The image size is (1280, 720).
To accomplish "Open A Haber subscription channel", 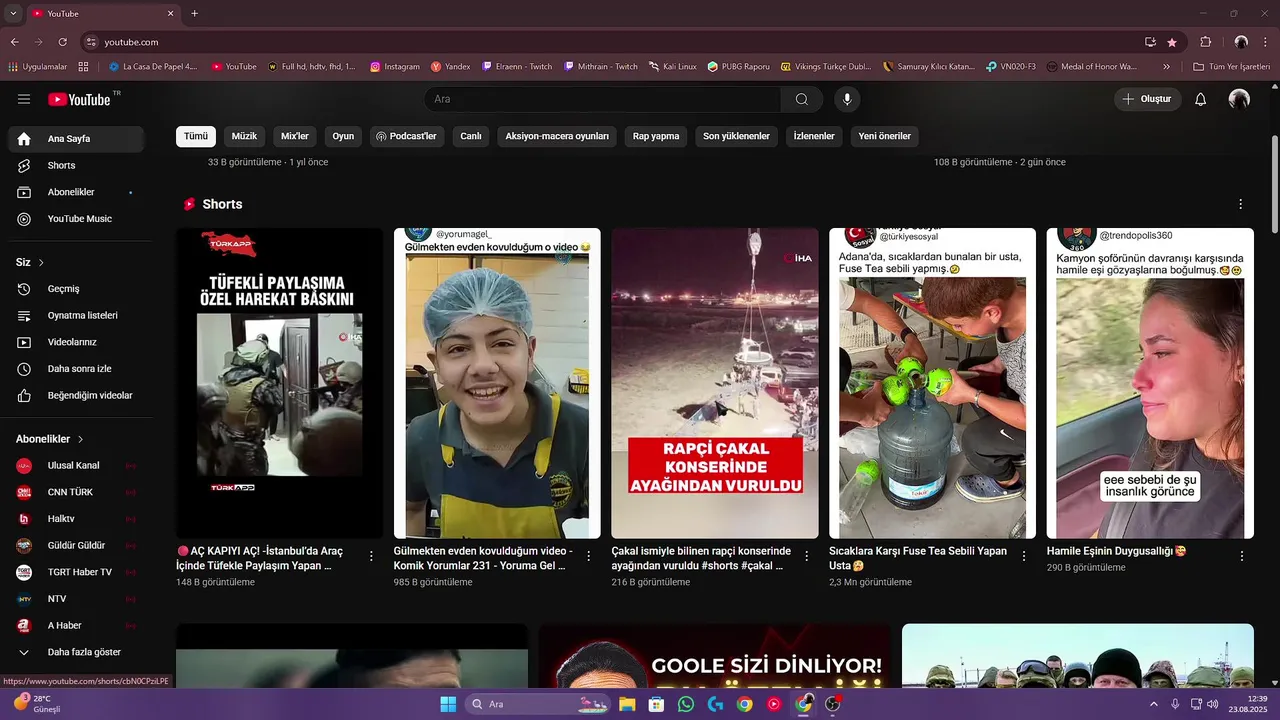I will [76, 625].
